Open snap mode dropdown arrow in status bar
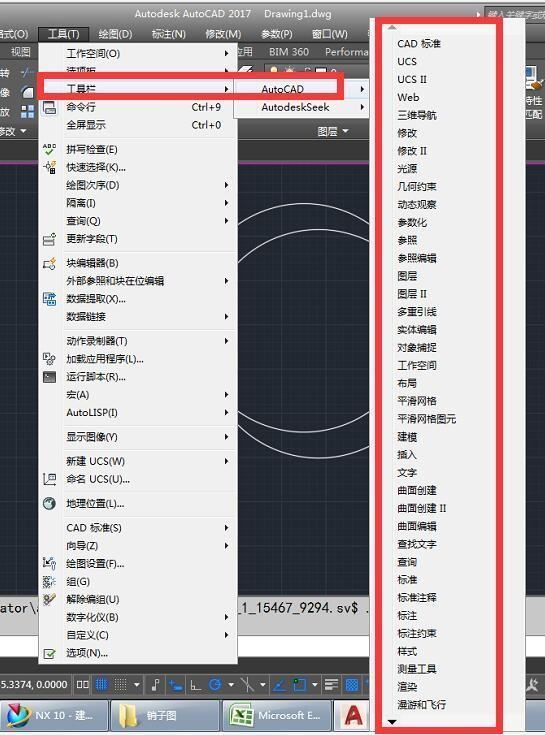This screenshot has height=735, width=545. click(136, 685)
